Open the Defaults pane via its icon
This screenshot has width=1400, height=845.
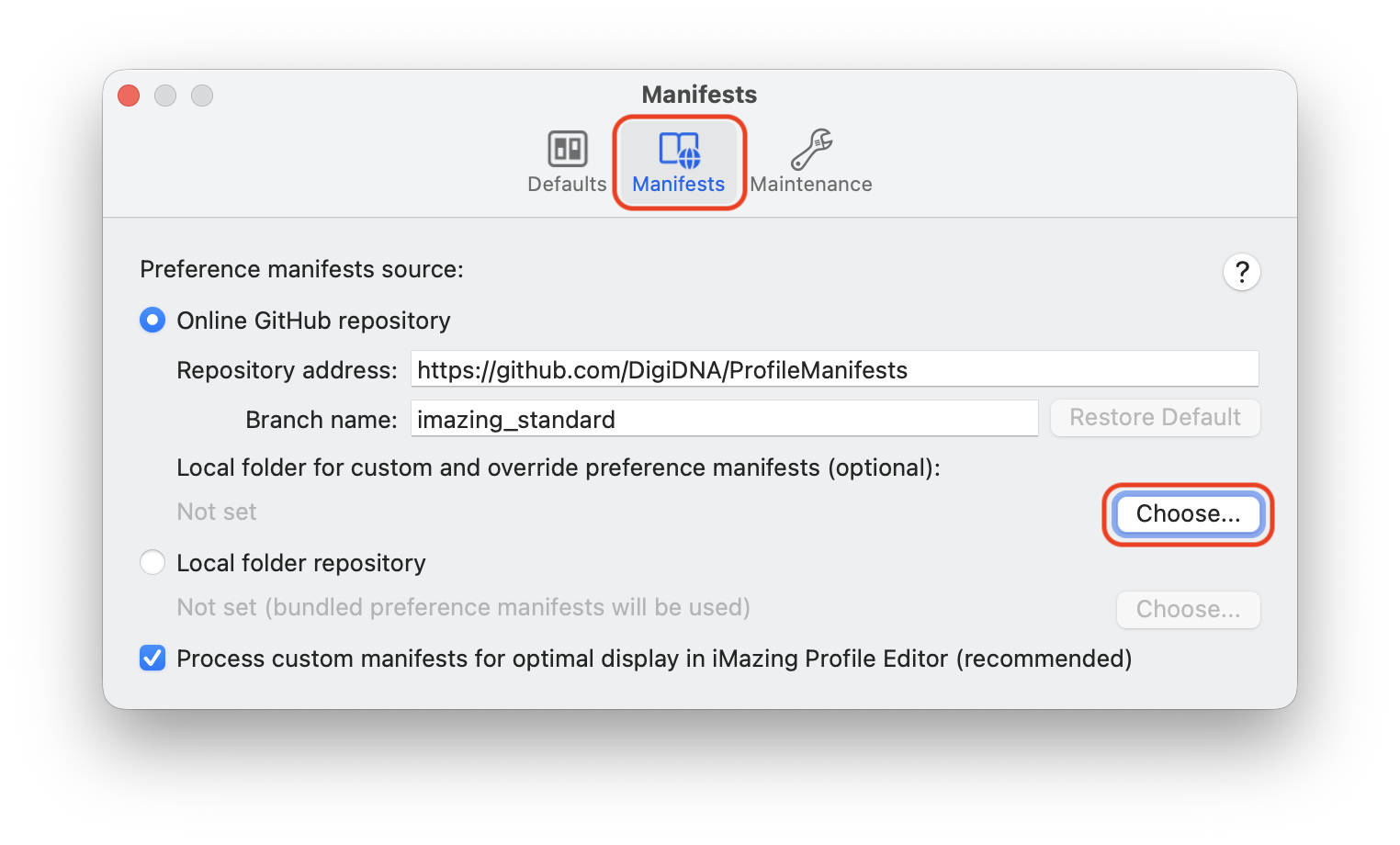(x=568, y=149)
